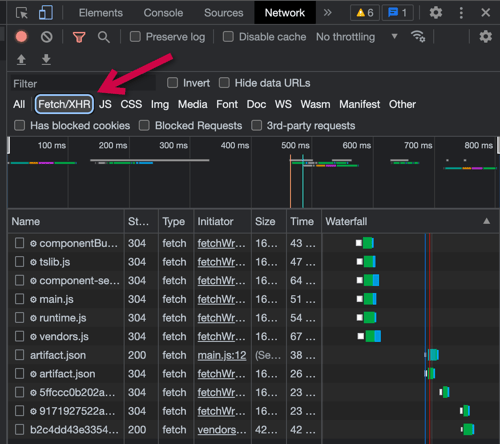Select the 5ffccc0b202a... request

click(x=77, y=392)
